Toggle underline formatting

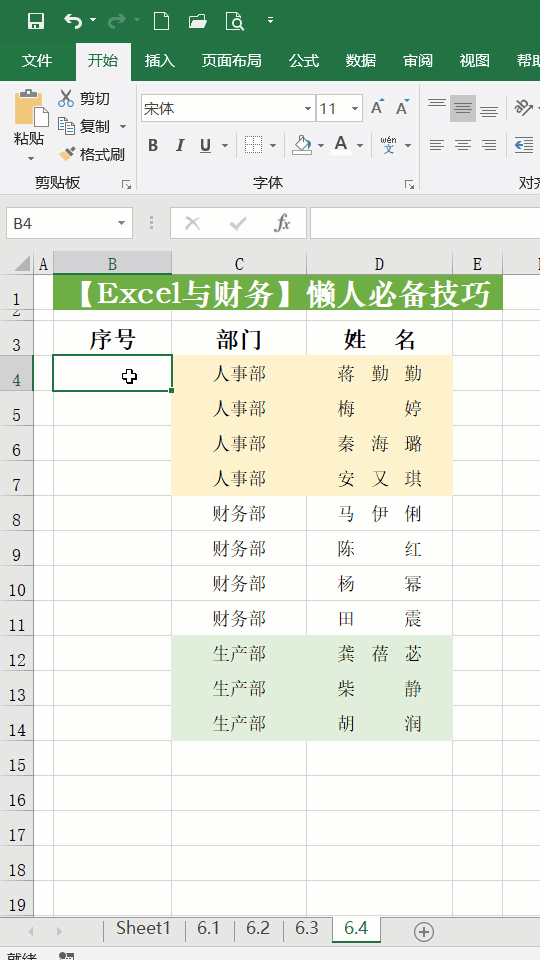pos(206,145)
